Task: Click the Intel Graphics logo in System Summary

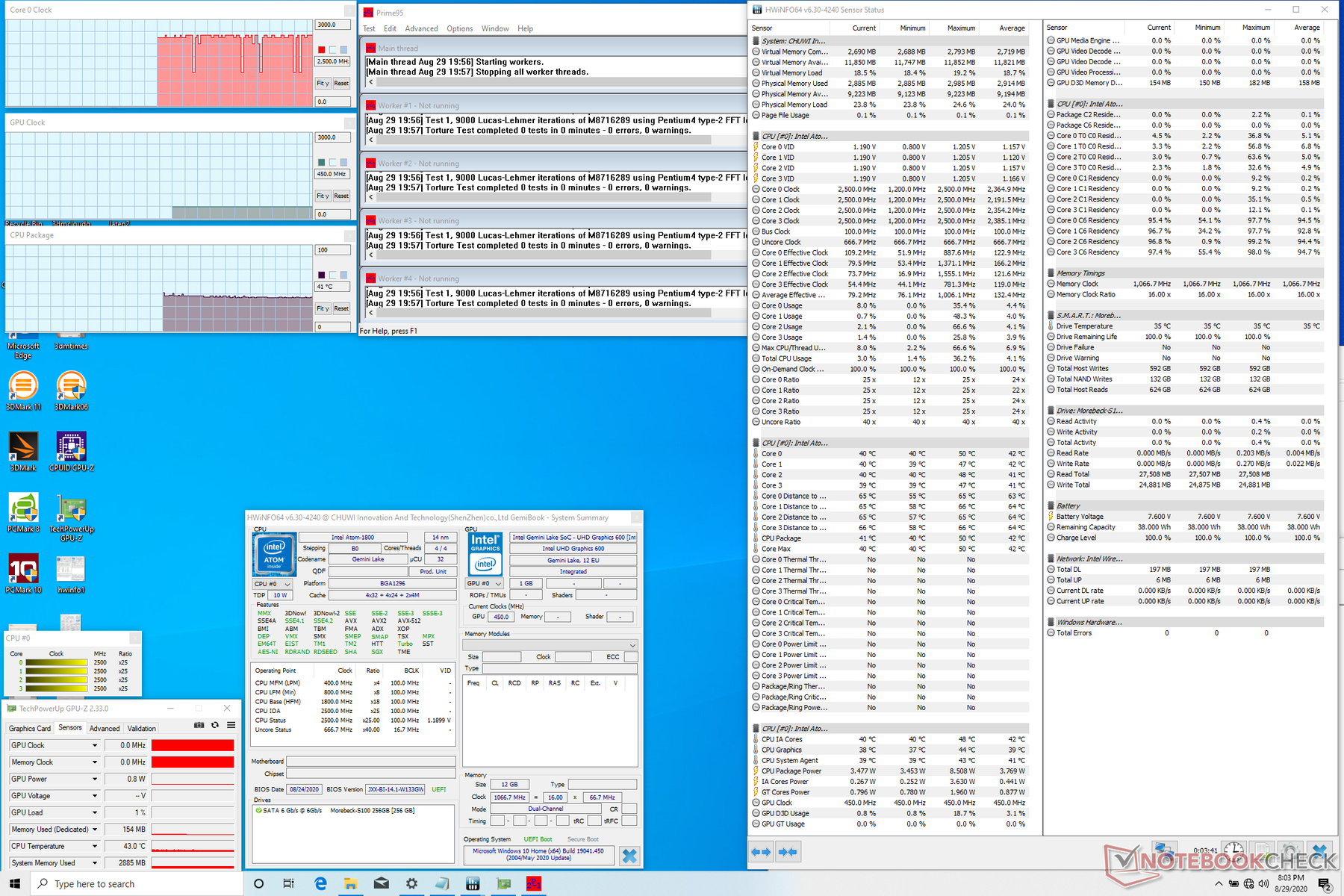Action: (485, 553)
